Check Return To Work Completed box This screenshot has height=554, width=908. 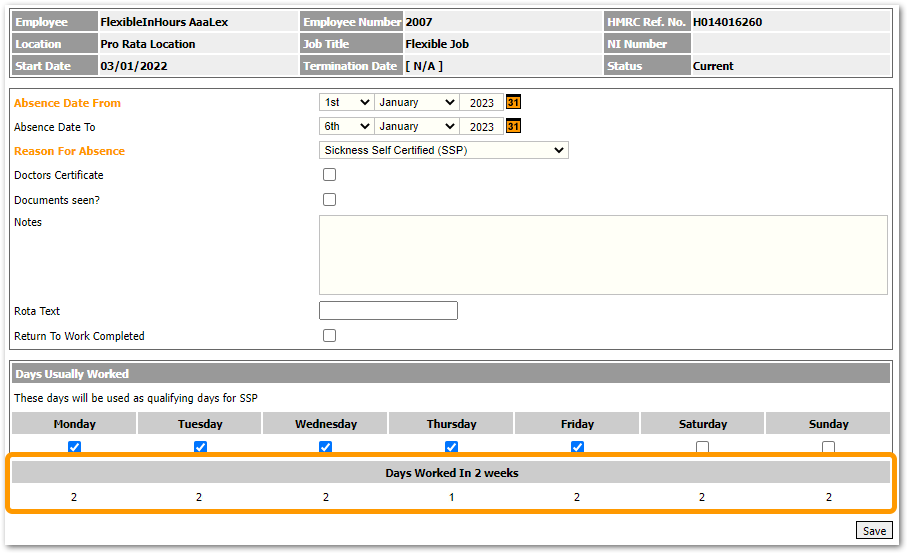tap(329, 336)
